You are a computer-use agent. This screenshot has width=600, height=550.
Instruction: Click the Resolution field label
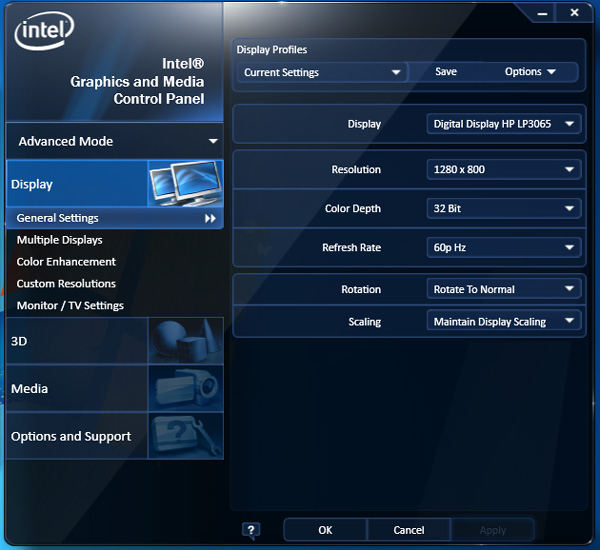tap(356, 170)
